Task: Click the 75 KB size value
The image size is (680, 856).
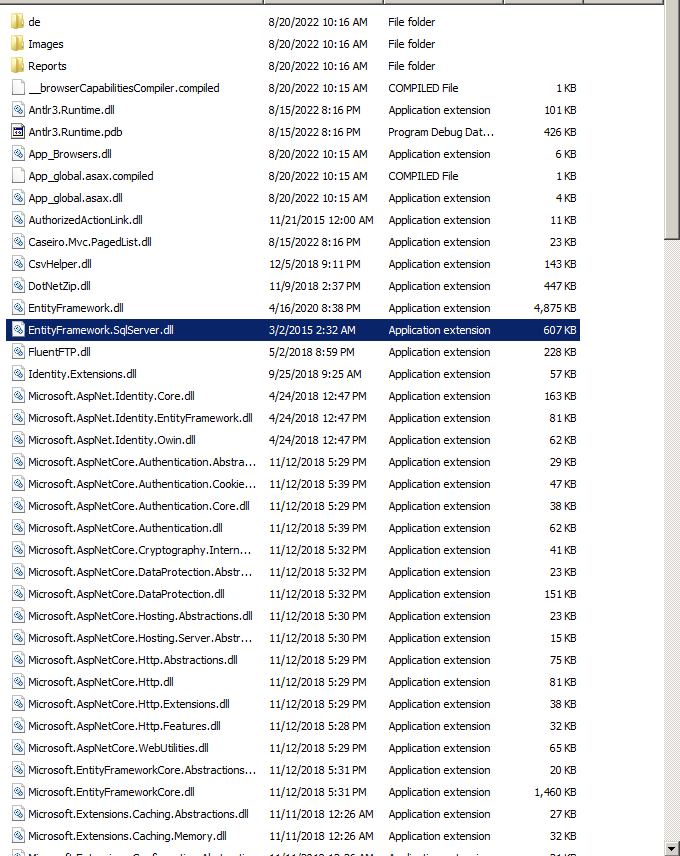Action: [x=563, y=660]
